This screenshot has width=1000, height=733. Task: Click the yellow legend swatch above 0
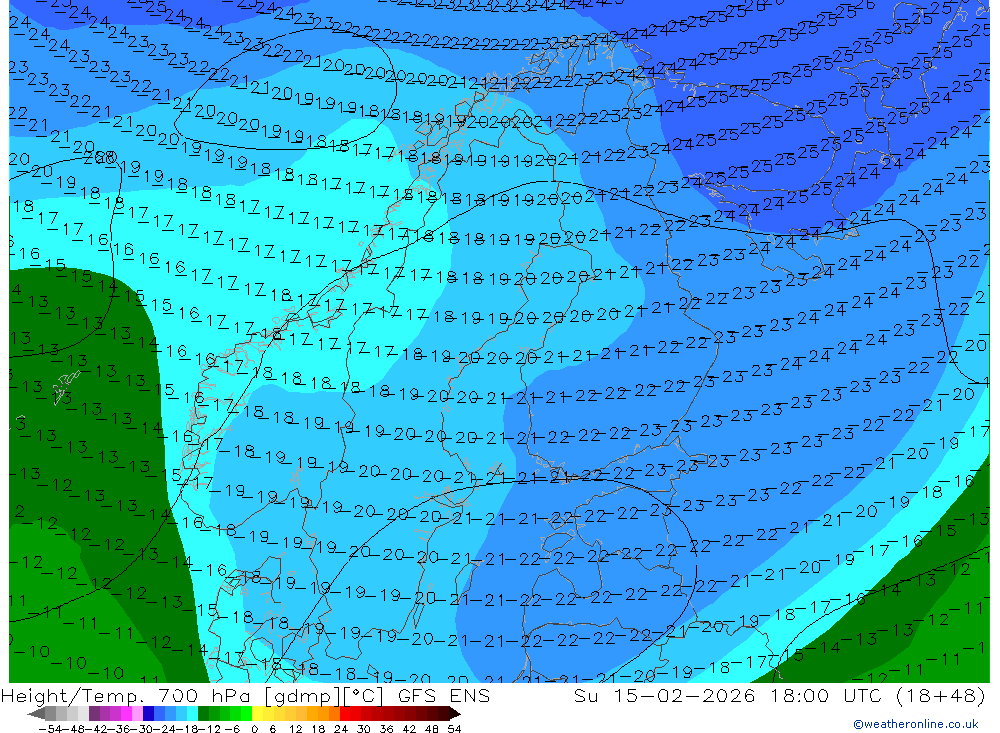coord(258,713)
